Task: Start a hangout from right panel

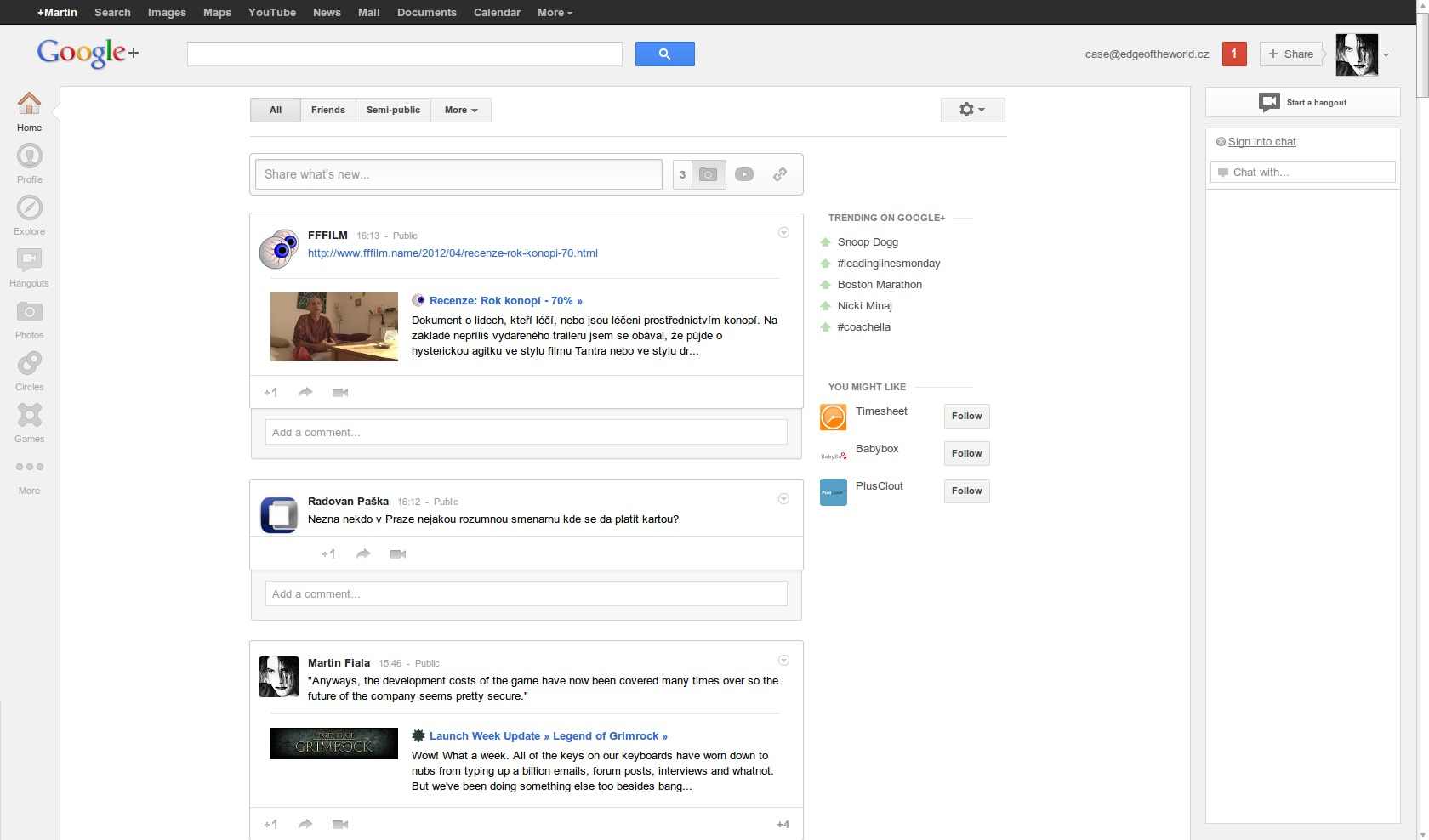Action: pos(1302,102)
